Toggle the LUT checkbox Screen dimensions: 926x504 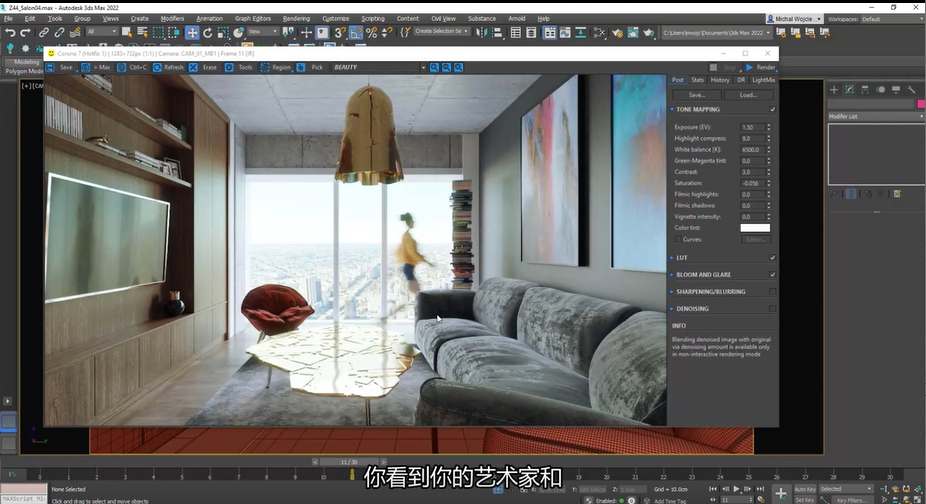click(772, 258)
